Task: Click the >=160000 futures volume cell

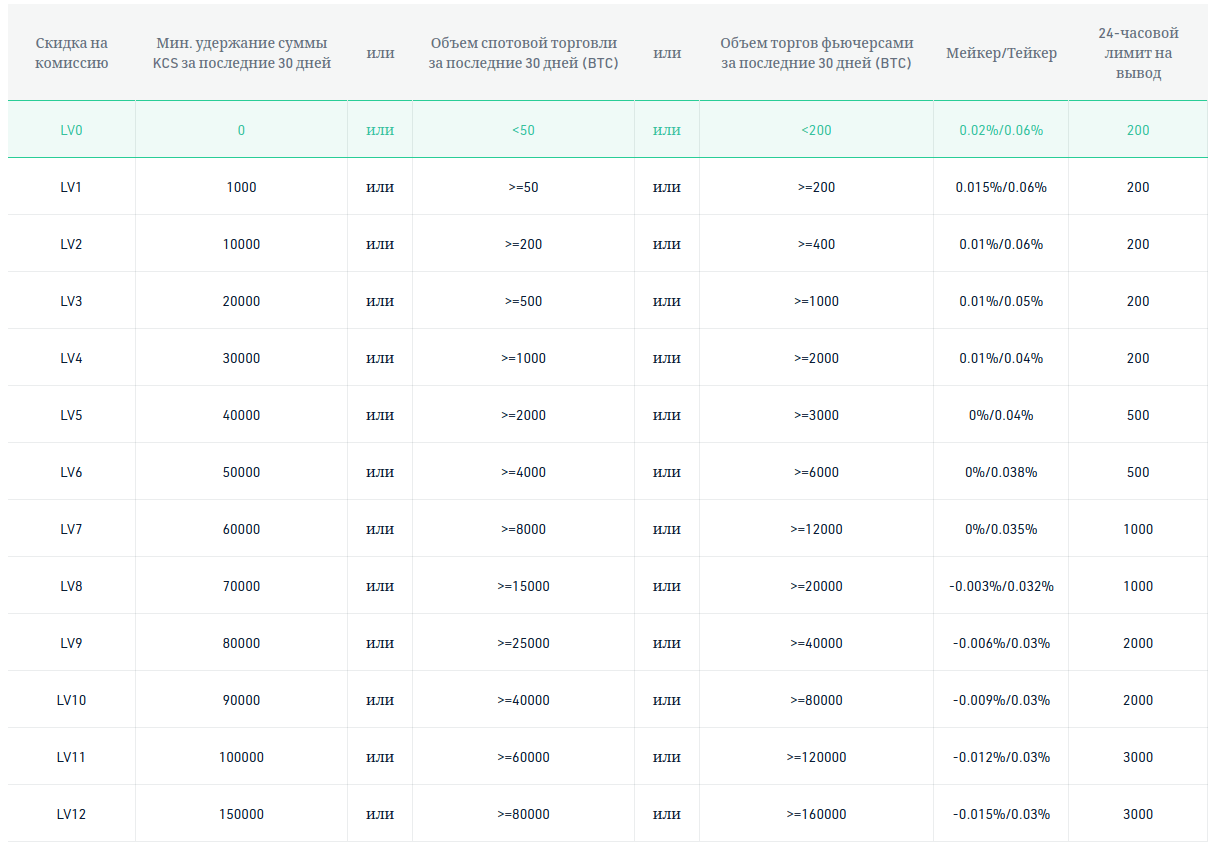Action: click(x=816, y=814)
